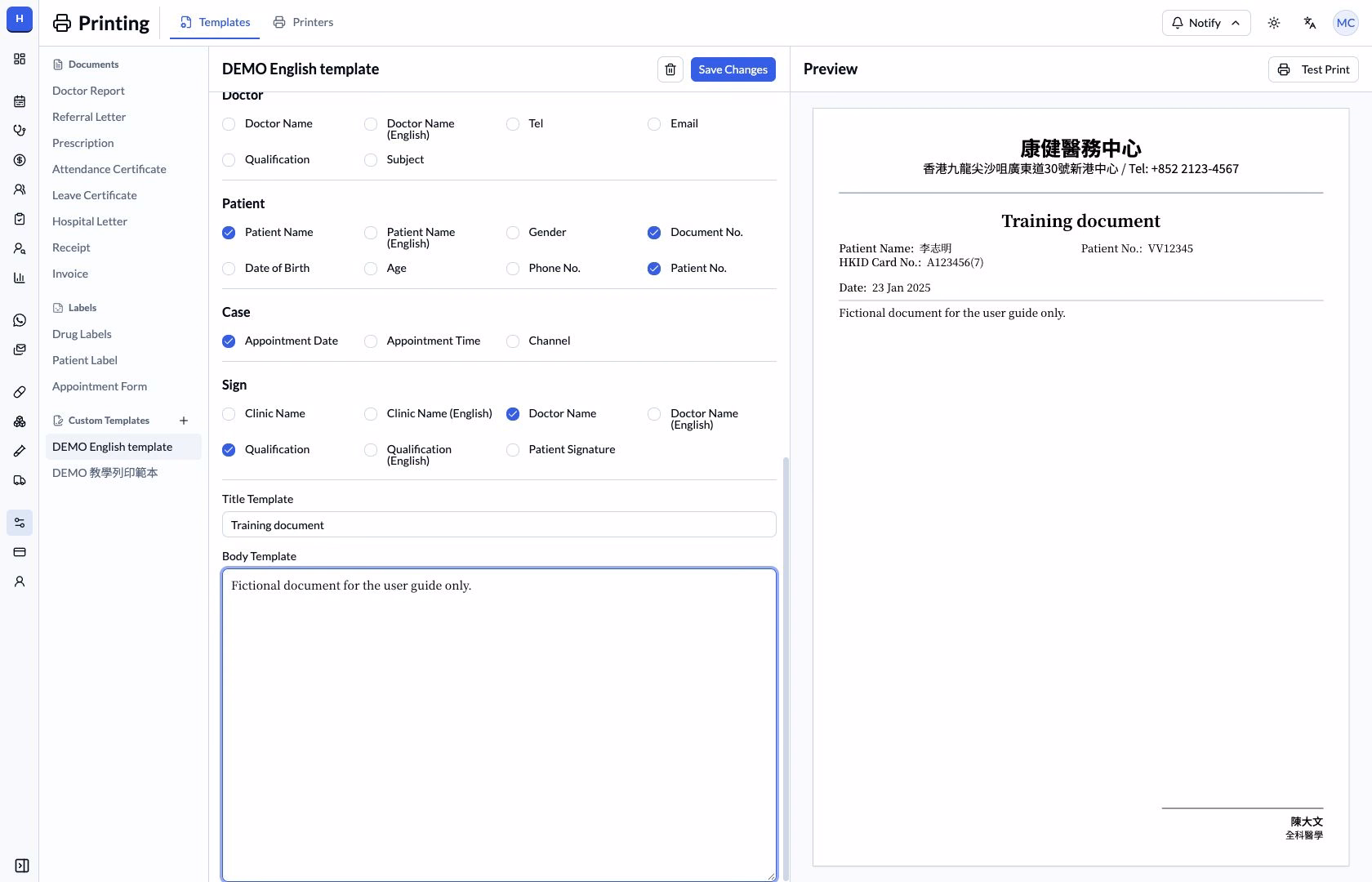
Task: Switch to the Printers tab
Action: point(303,22)
